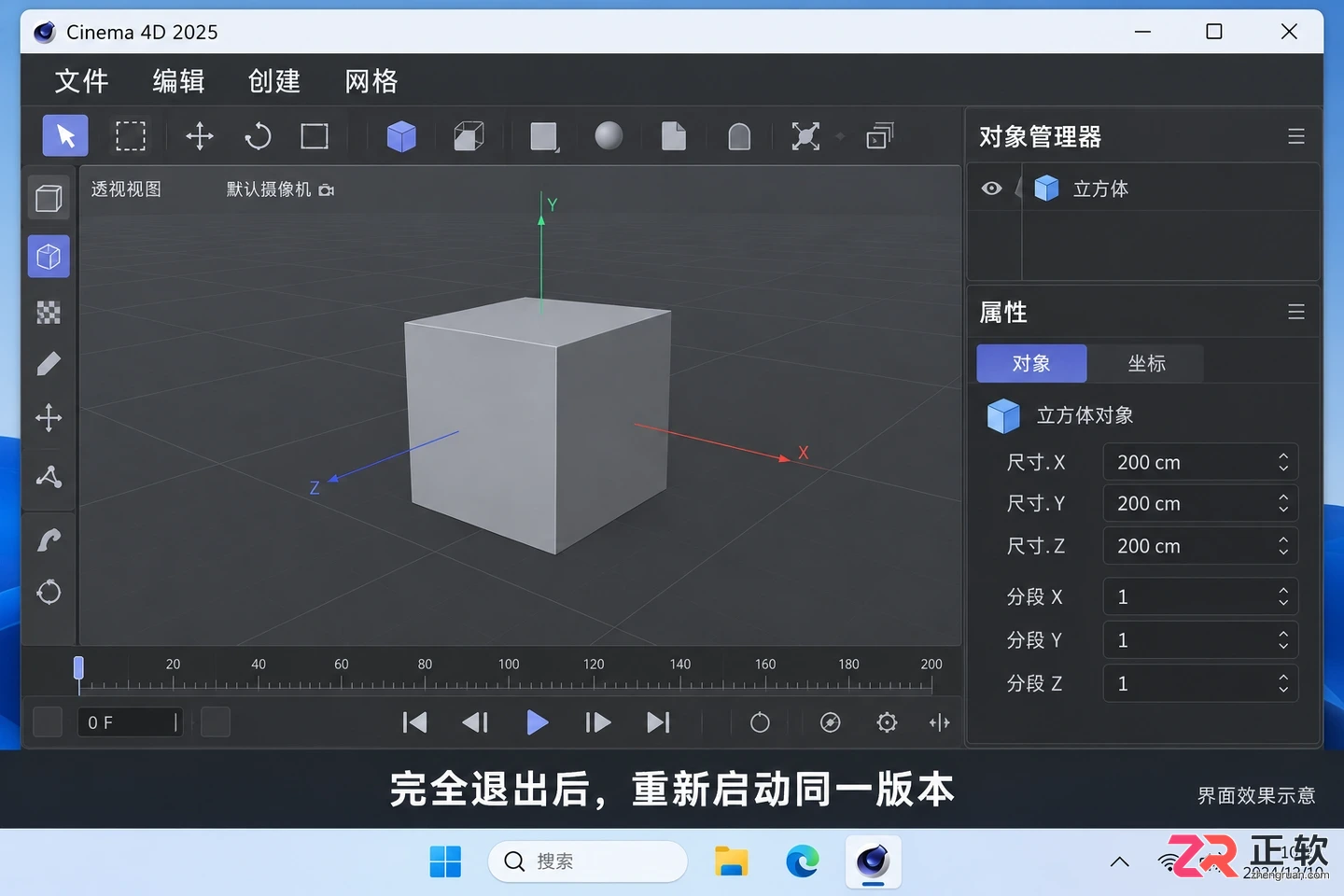Viewport: 1344px width, 896px height.
Task: Click stepper arrows for 尺寸.Z
Action: pos(1283,545)
